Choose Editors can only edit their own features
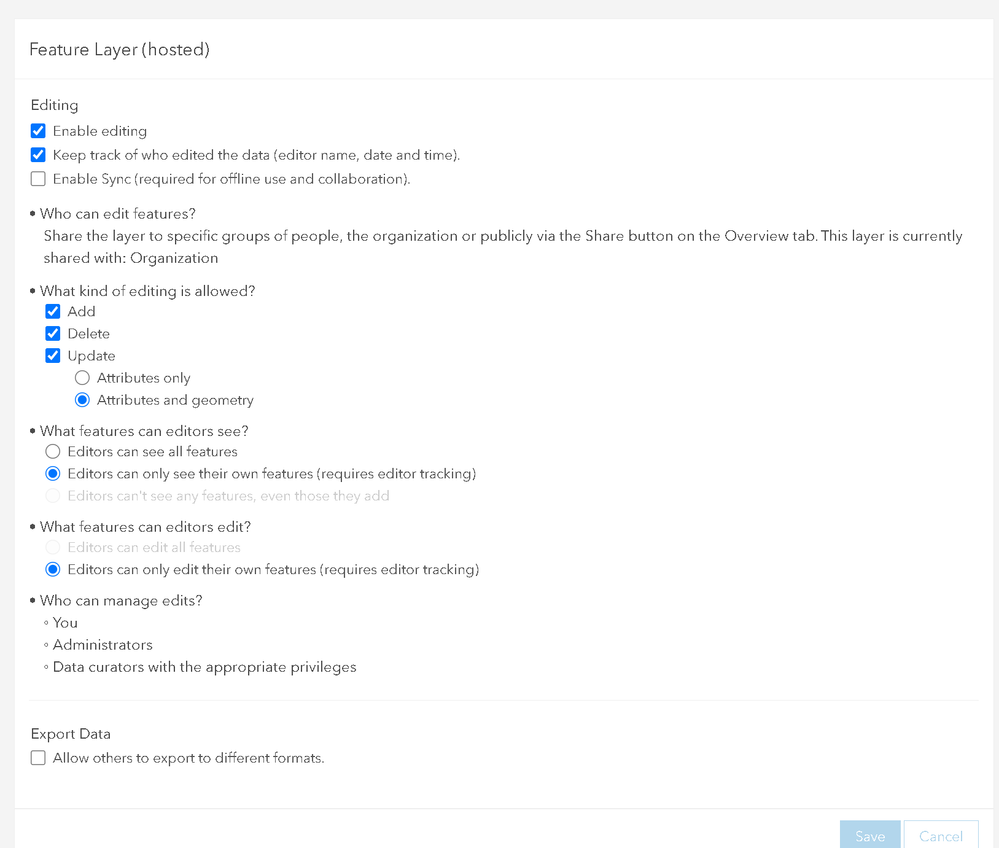The height and width of the screenshot is (848, 999). coord(53,570)
